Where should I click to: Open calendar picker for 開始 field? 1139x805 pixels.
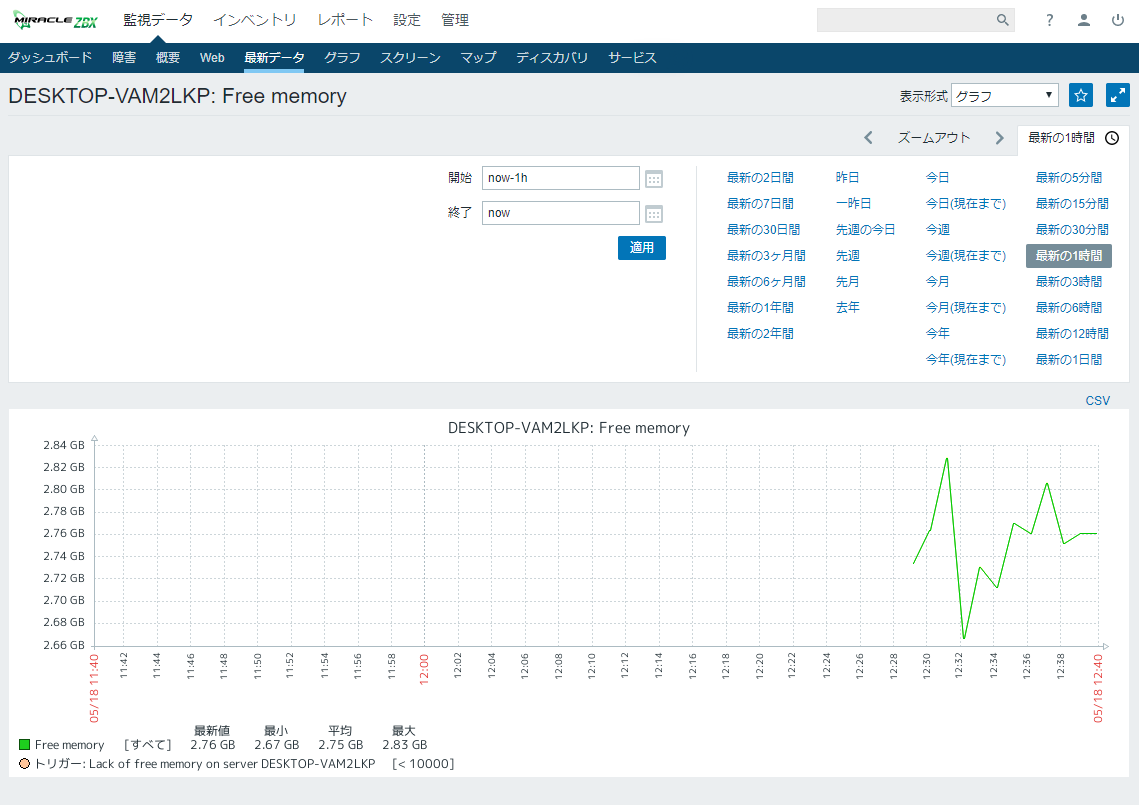coord(654,179)
